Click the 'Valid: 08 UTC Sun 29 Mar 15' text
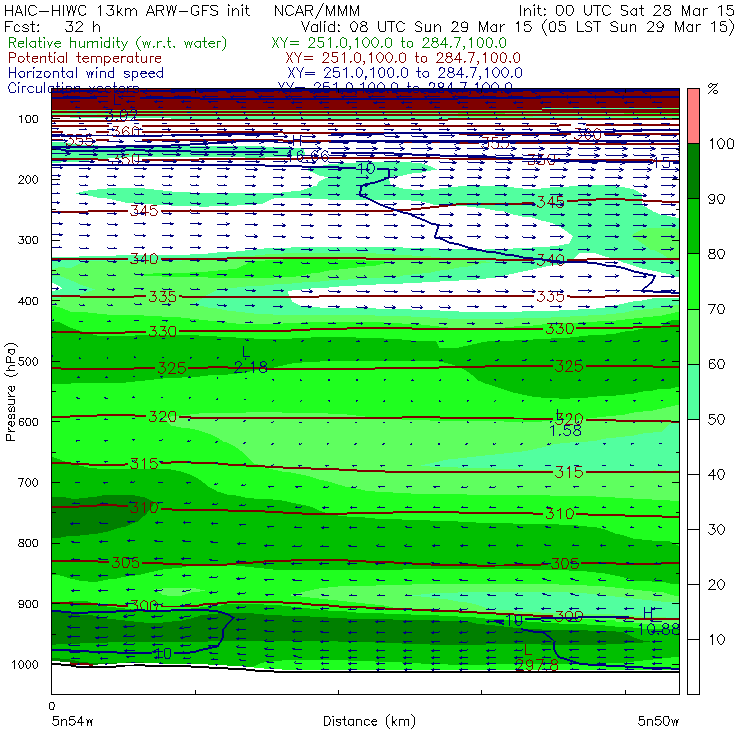This screenshot has height=740, width=740. click(417, 27)
